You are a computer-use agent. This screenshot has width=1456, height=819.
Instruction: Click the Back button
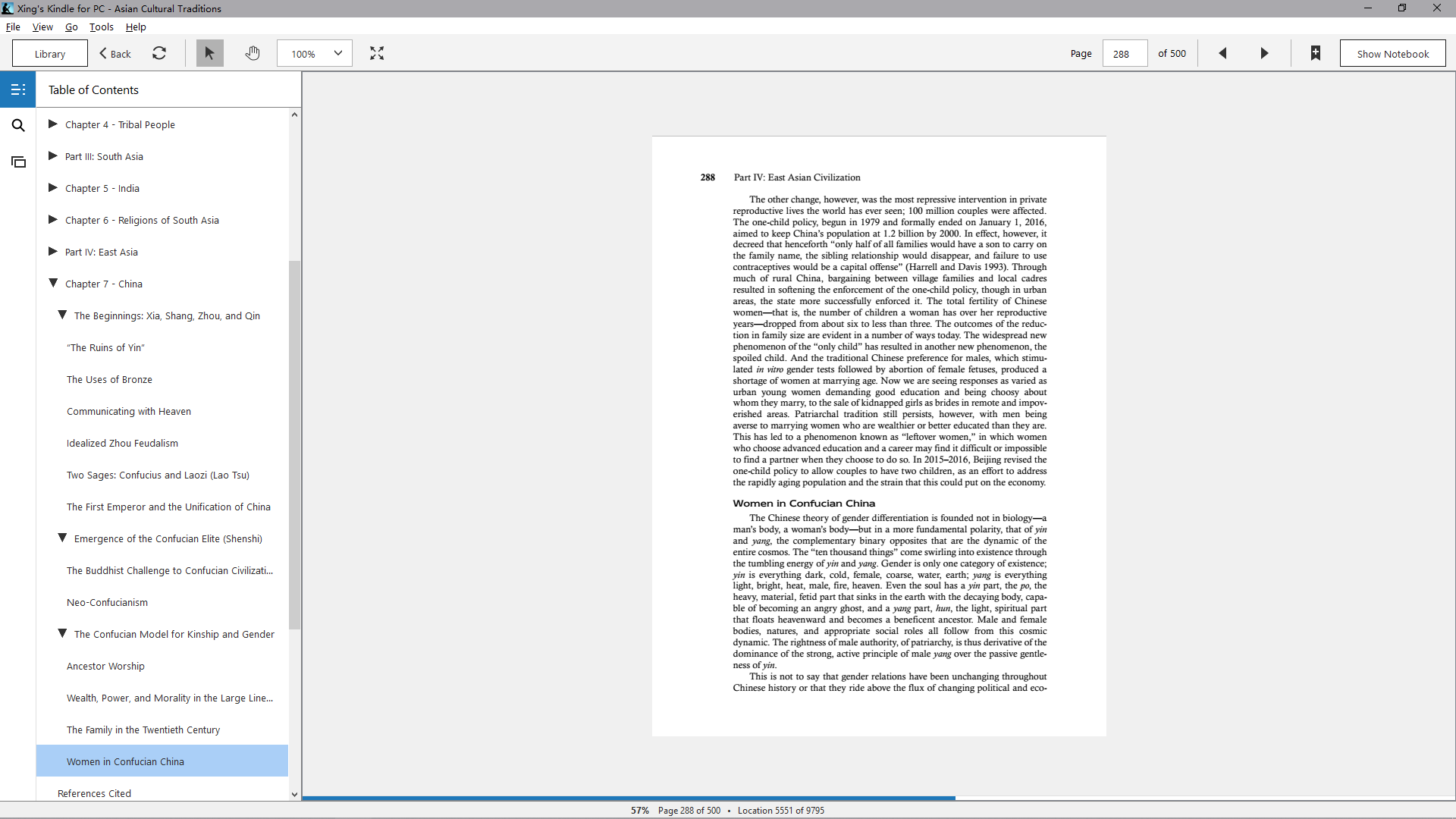115,54
